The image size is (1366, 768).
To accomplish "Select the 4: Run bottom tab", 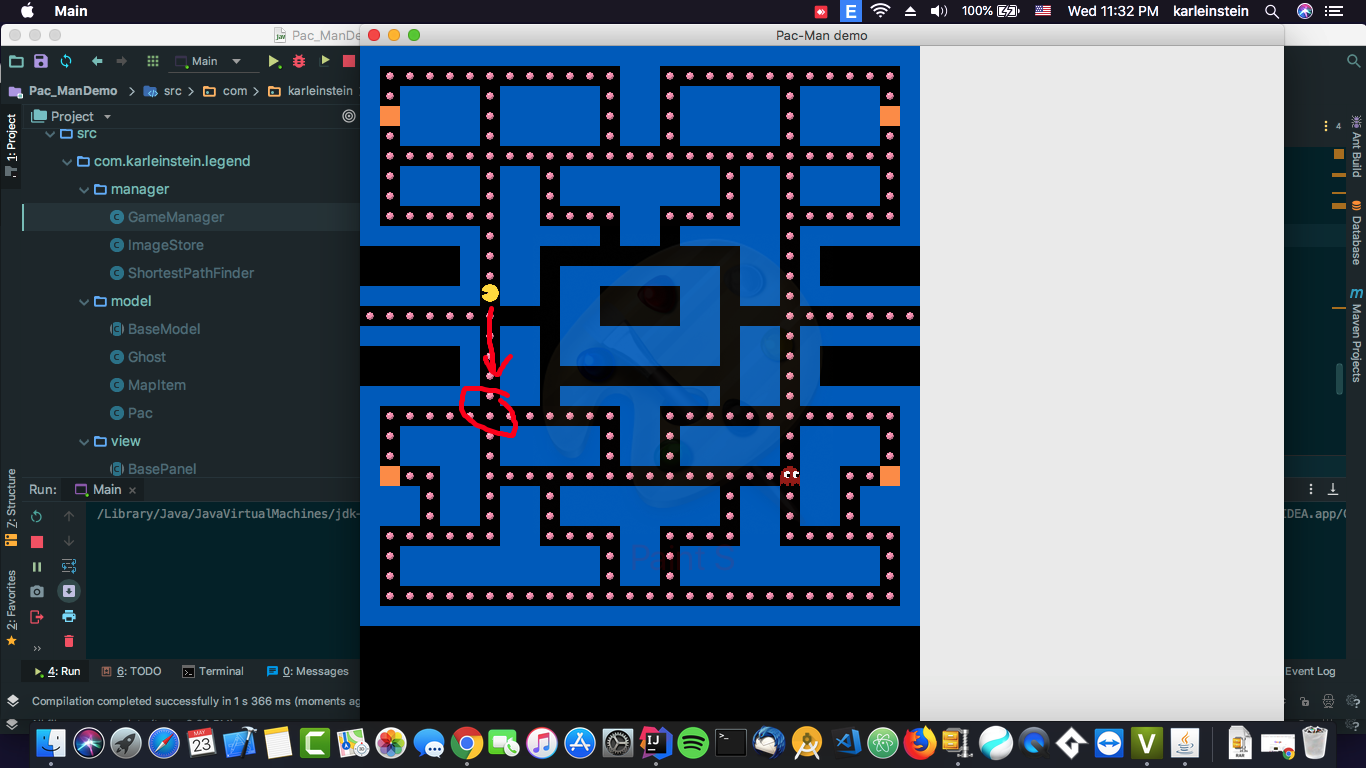I will click(57, 671).
